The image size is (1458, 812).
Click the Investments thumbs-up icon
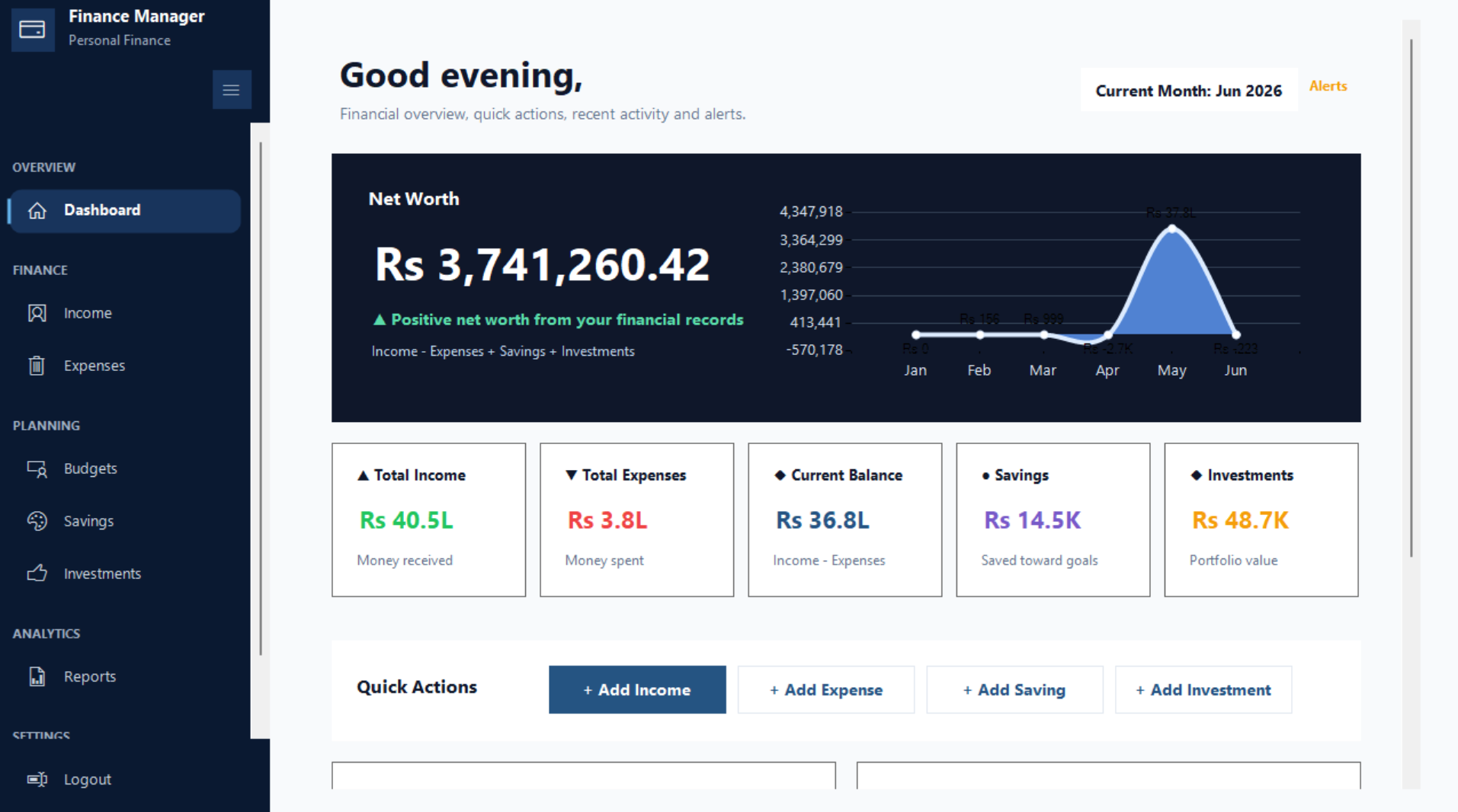(37, 574)
